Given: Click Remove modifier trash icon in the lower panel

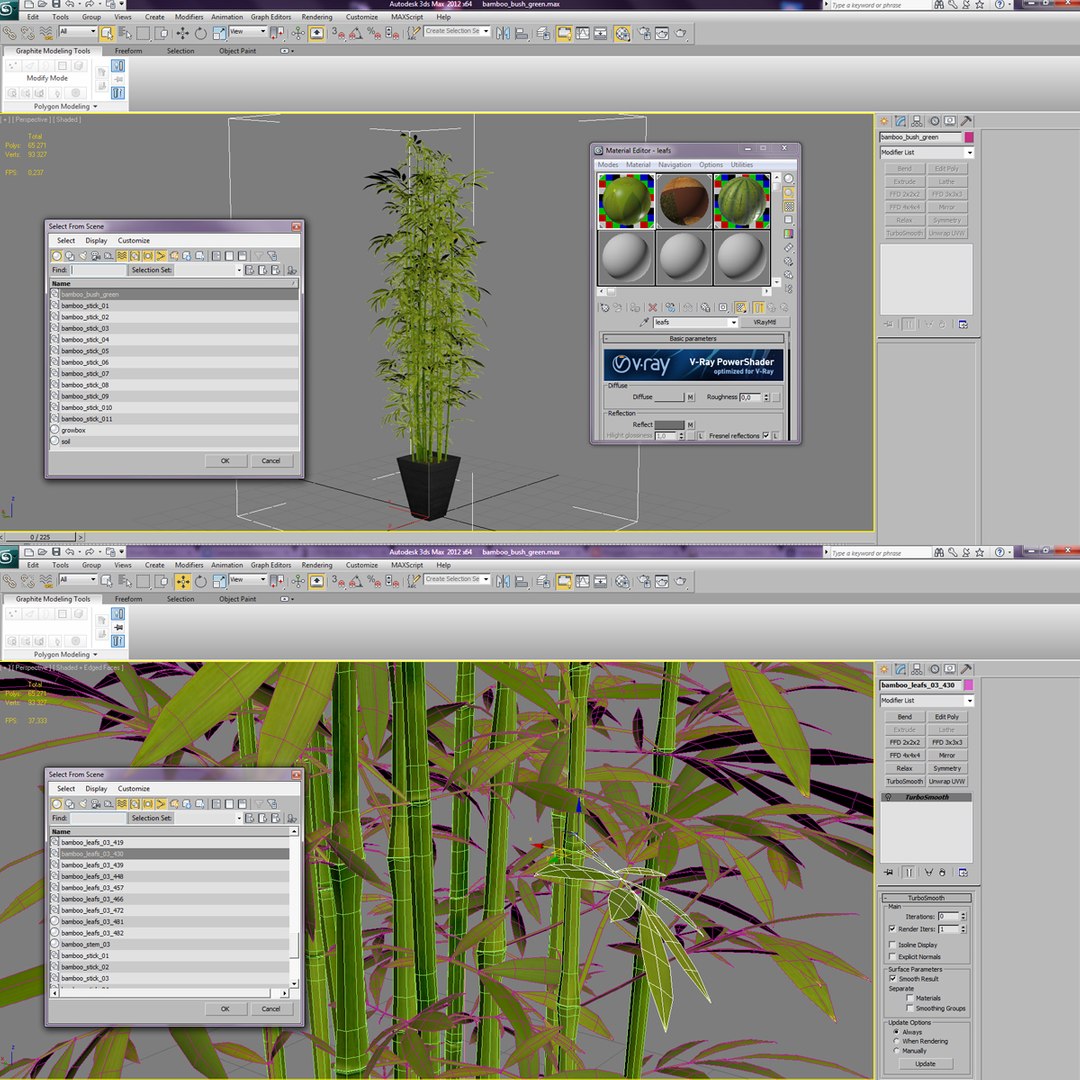Looking at the screenshot, I should [x=942, y=872].
